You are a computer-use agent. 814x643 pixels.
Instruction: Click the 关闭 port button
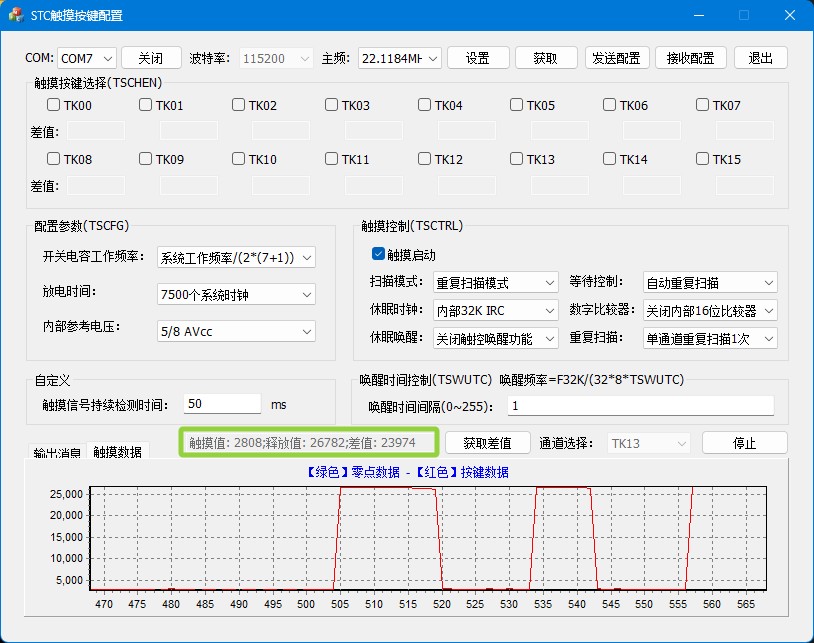pyautogui.click(x=151, y=58)
